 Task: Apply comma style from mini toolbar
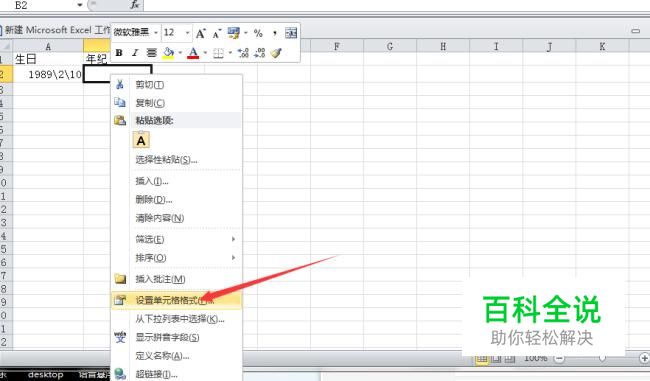(274, 33)
